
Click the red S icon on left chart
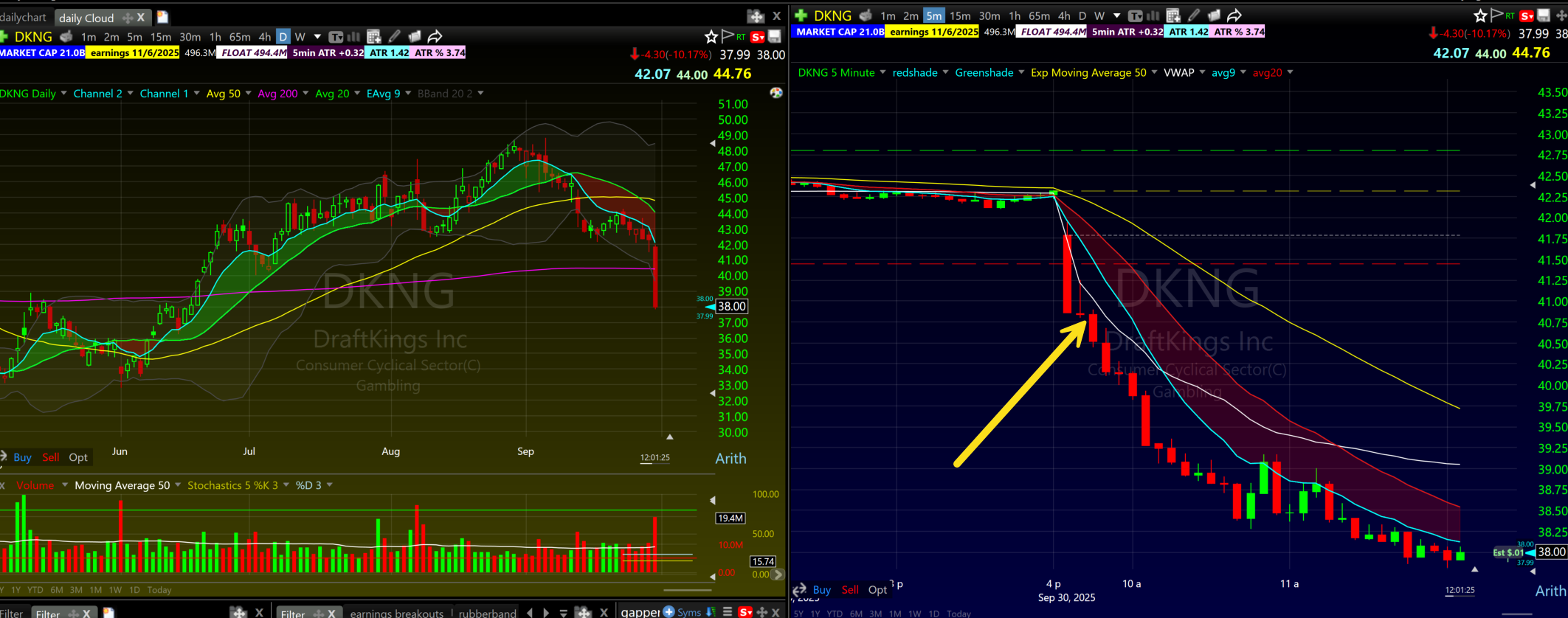(x=757, y=37)
